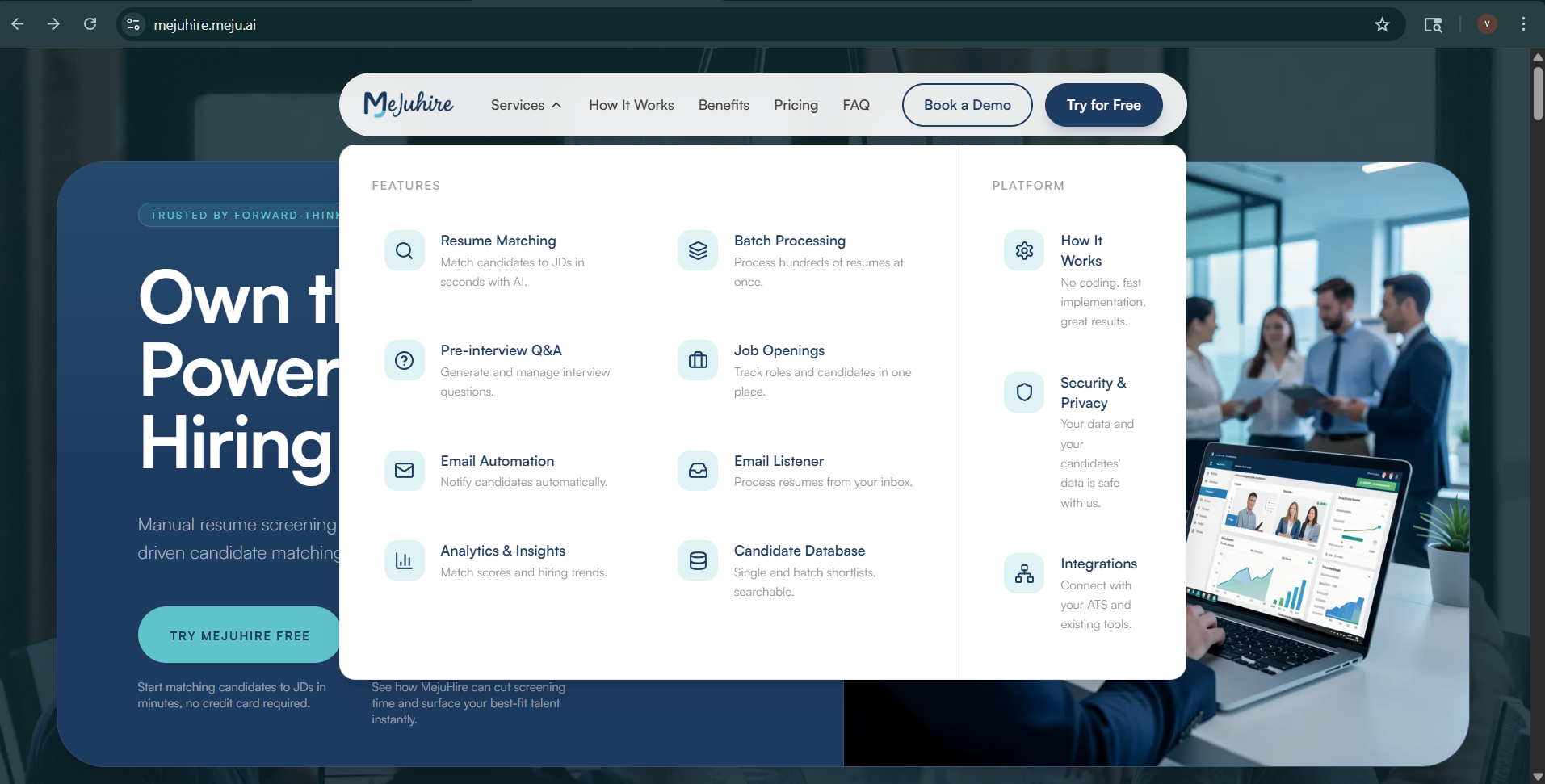The width and height of the screenshot is (1545, 784).
Task: Click 'Track roles and candidates in one place' text
Action: coord(822,382)
